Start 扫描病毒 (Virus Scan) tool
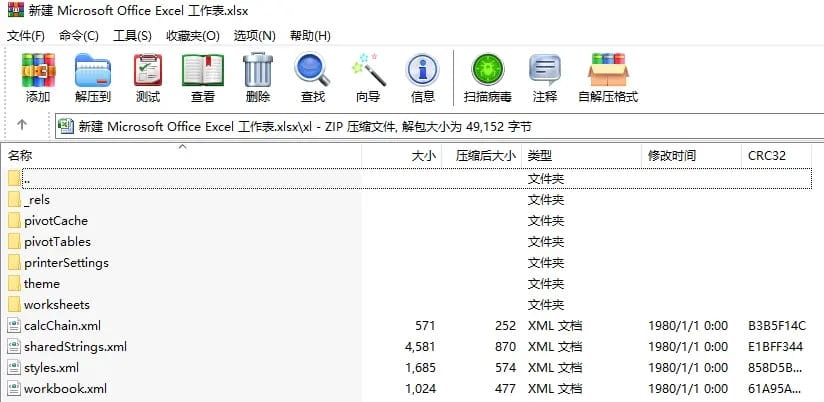The image size is (824, 402). tap(488, 78)
